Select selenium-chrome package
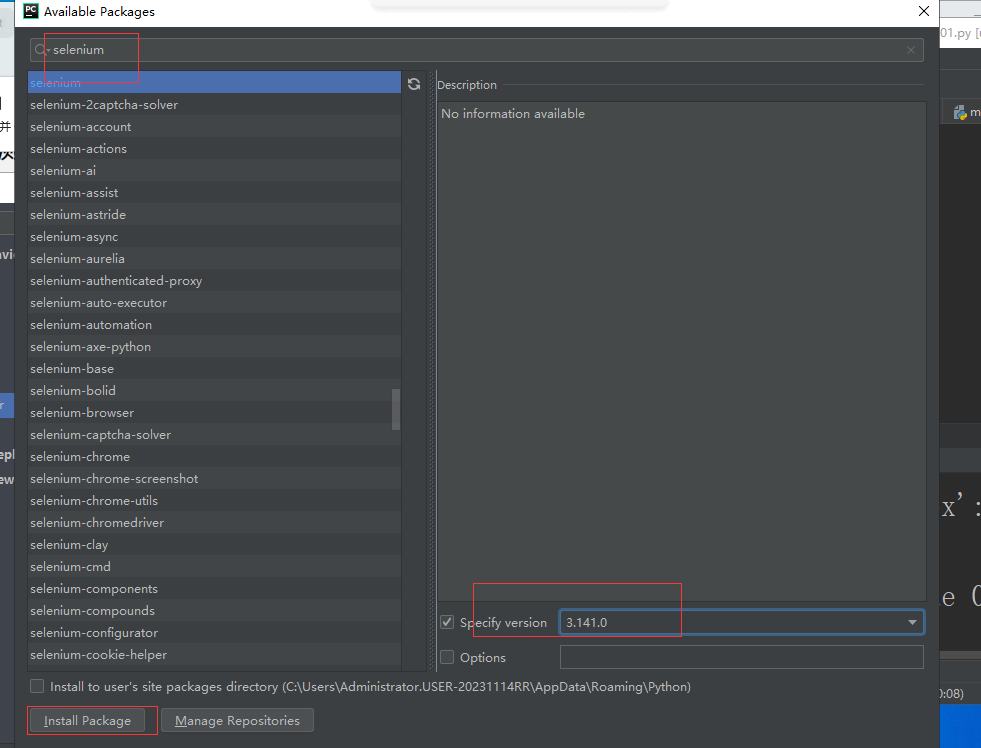 coord(214,457)
